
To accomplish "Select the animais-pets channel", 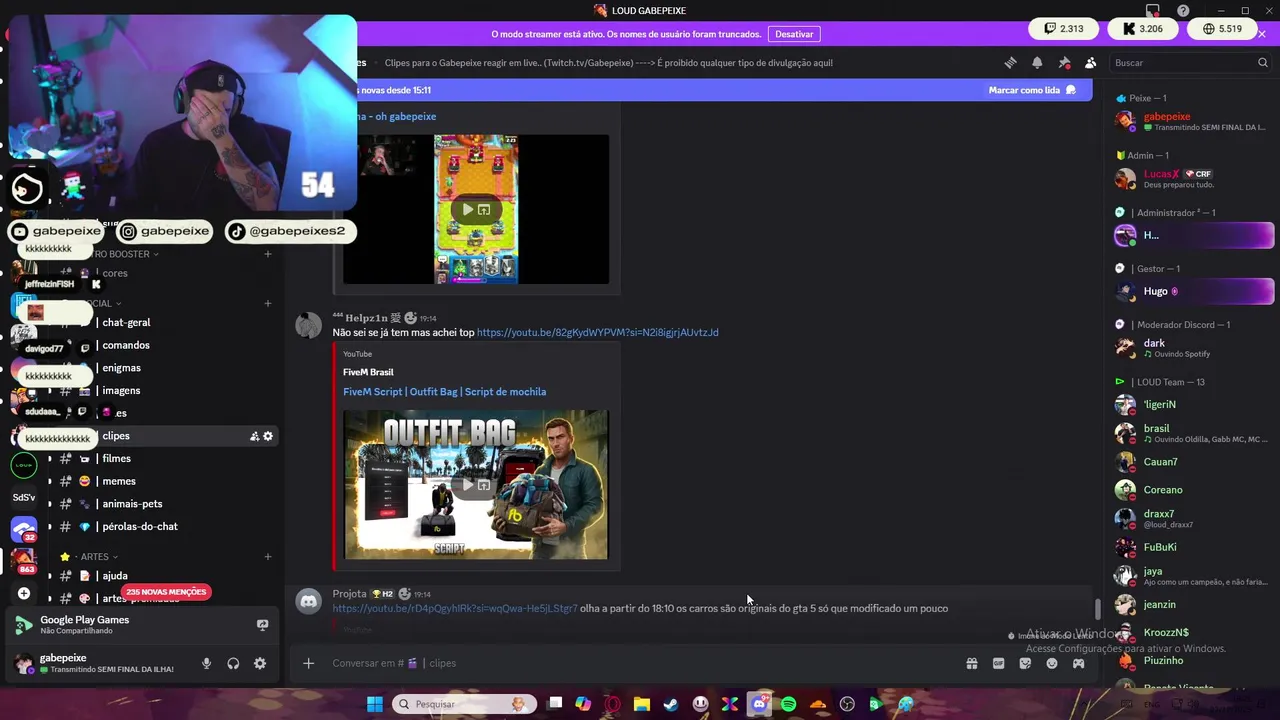I will pos(162,504).
